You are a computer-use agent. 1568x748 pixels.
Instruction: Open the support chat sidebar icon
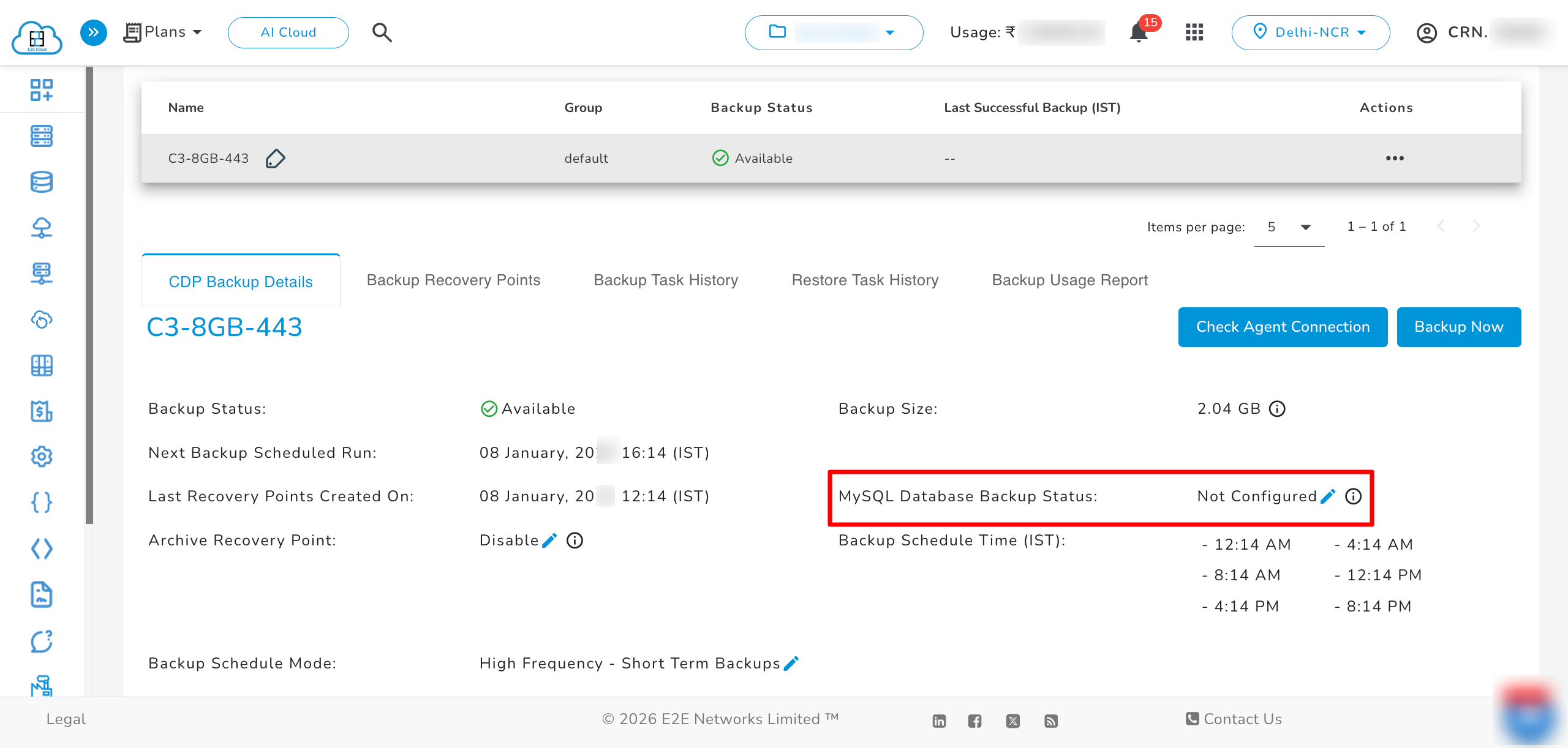point(42,641)
